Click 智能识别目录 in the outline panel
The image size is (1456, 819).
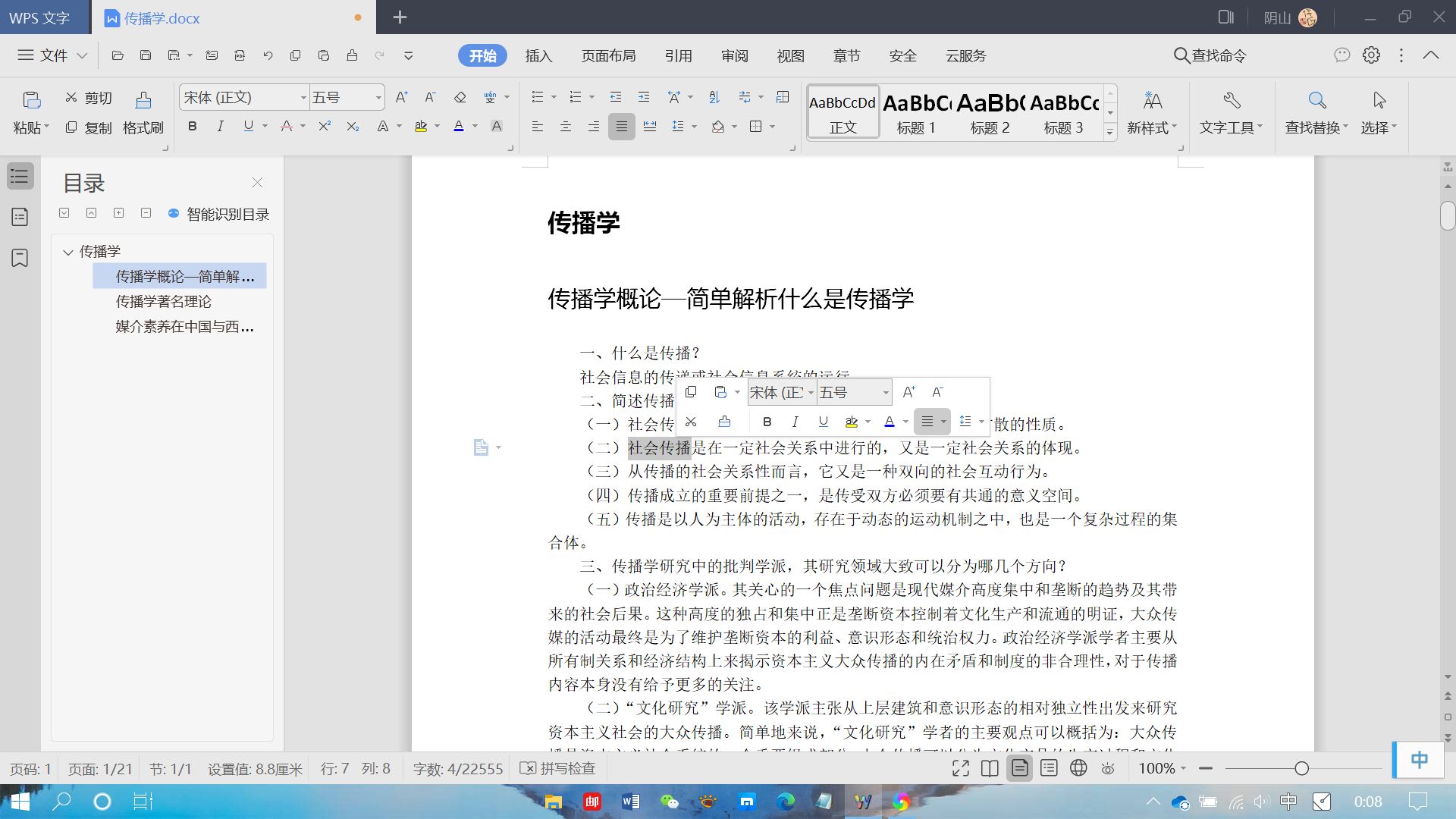226,214
